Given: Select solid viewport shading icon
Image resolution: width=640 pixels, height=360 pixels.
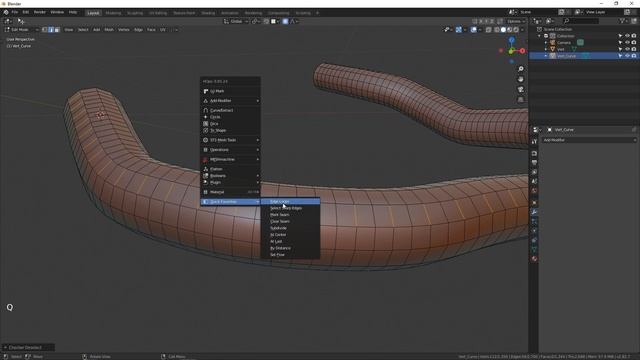Looking at the screenshot, I should pyautogui.click(x=503, y=30).
